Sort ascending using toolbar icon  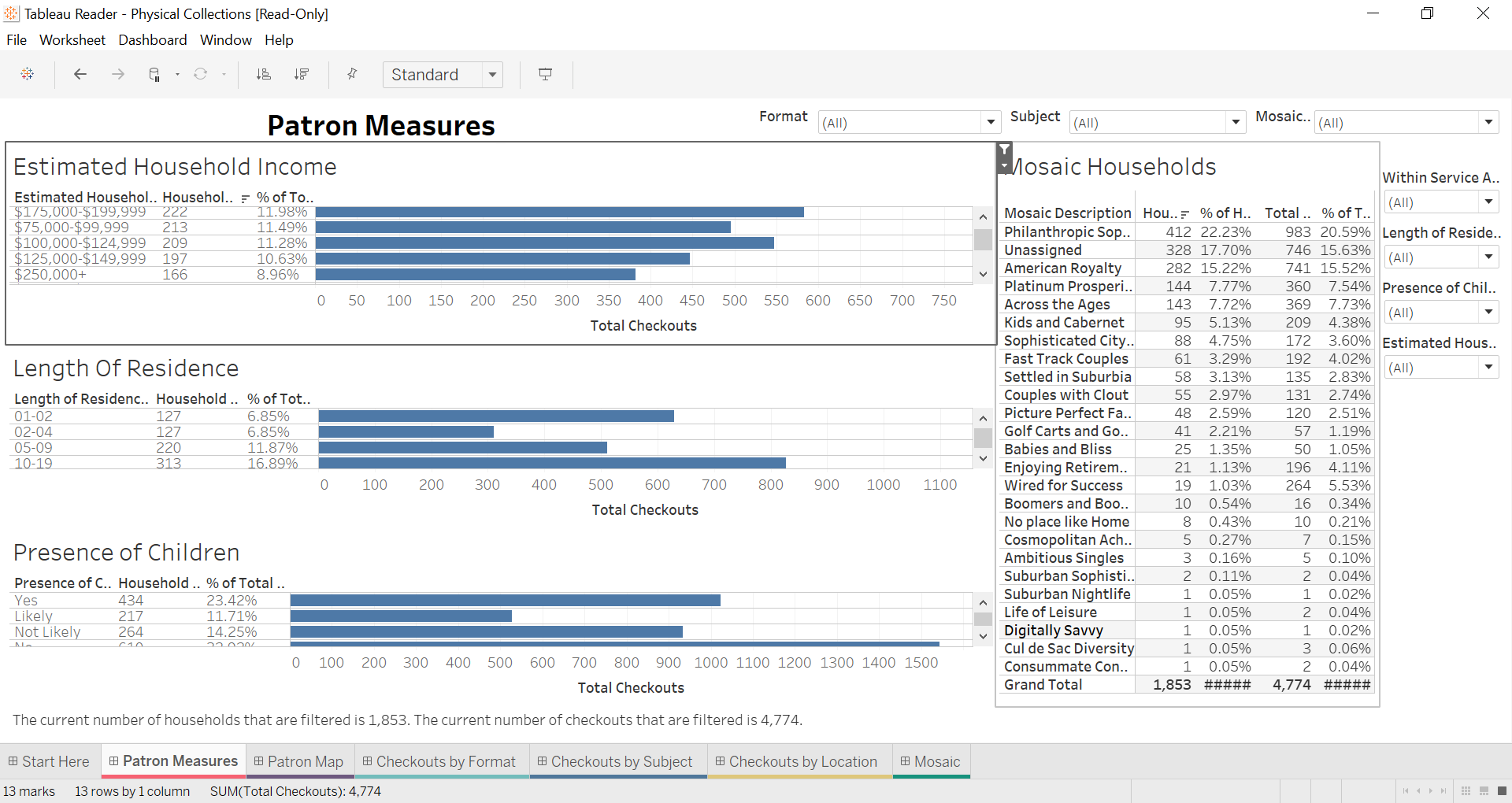click(x=264, y=74)
